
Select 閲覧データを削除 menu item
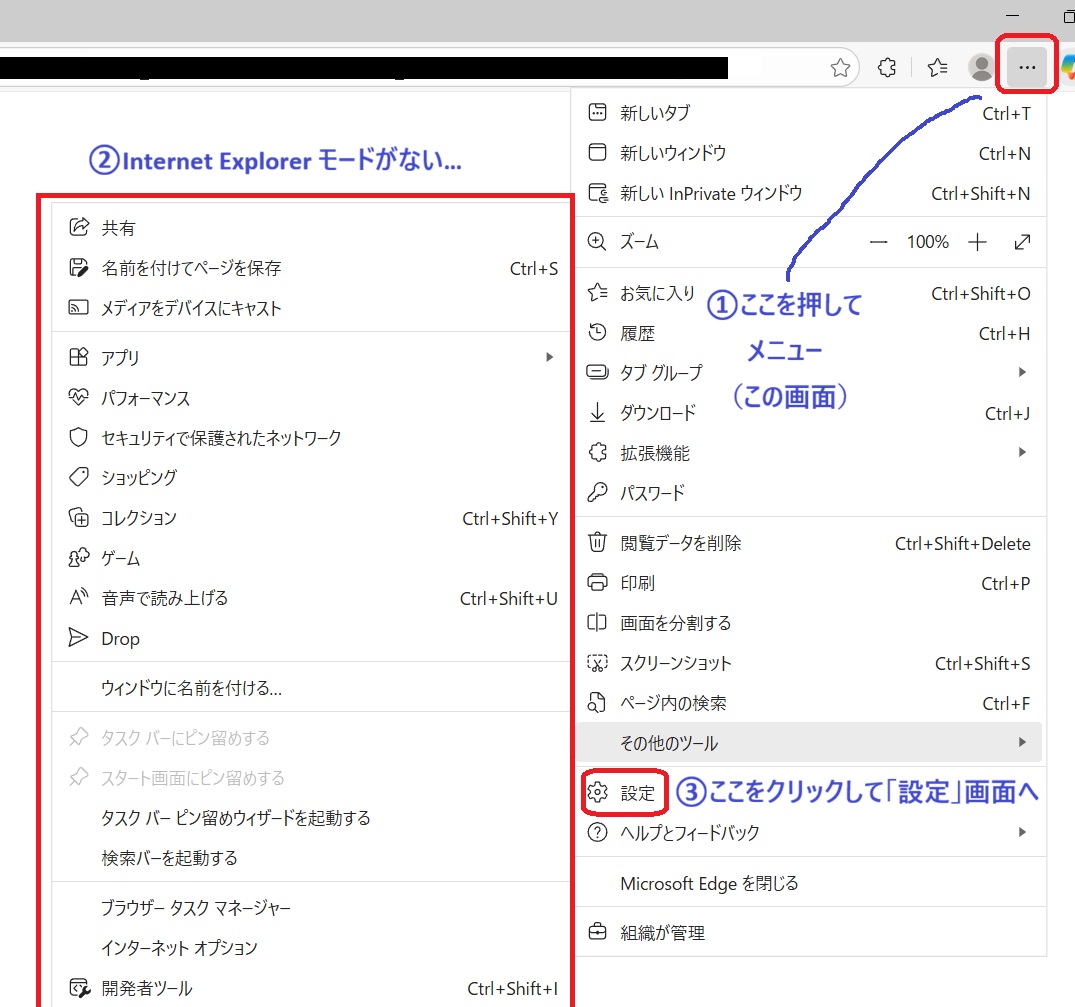pyautogui.click(x=680, y=543)
